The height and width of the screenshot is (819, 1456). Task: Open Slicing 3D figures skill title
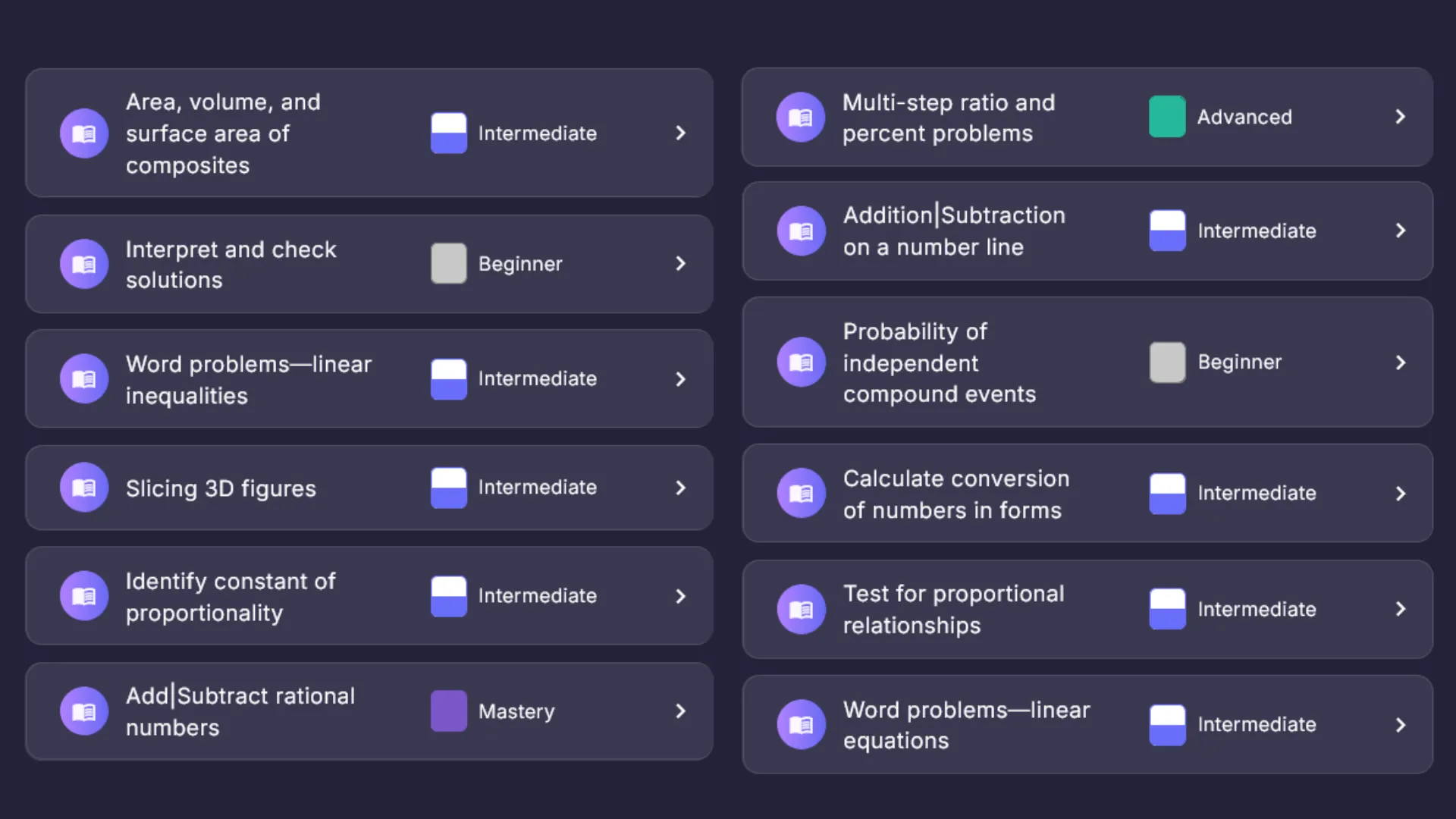221,488
